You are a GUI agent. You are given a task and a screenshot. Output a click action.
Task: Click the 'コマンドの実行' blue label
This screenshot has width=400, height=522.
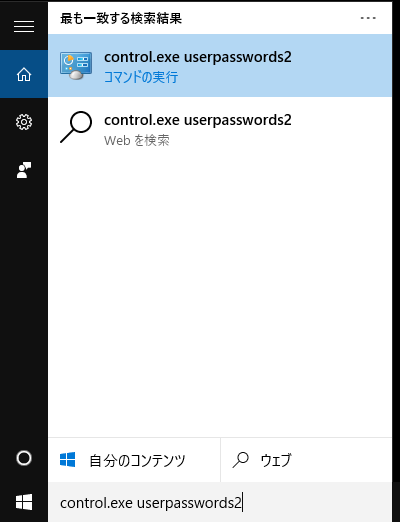tap(141, 77)
